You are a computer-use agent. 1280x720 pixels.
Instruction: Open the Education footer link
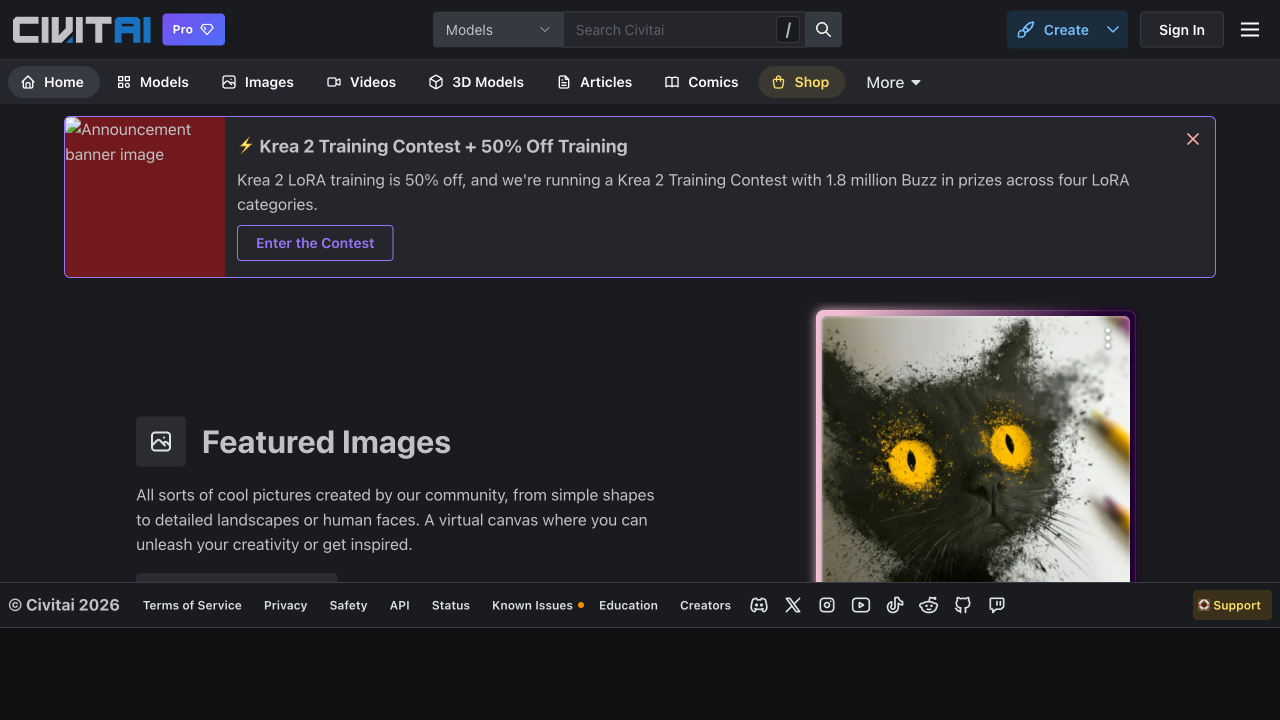628,605
